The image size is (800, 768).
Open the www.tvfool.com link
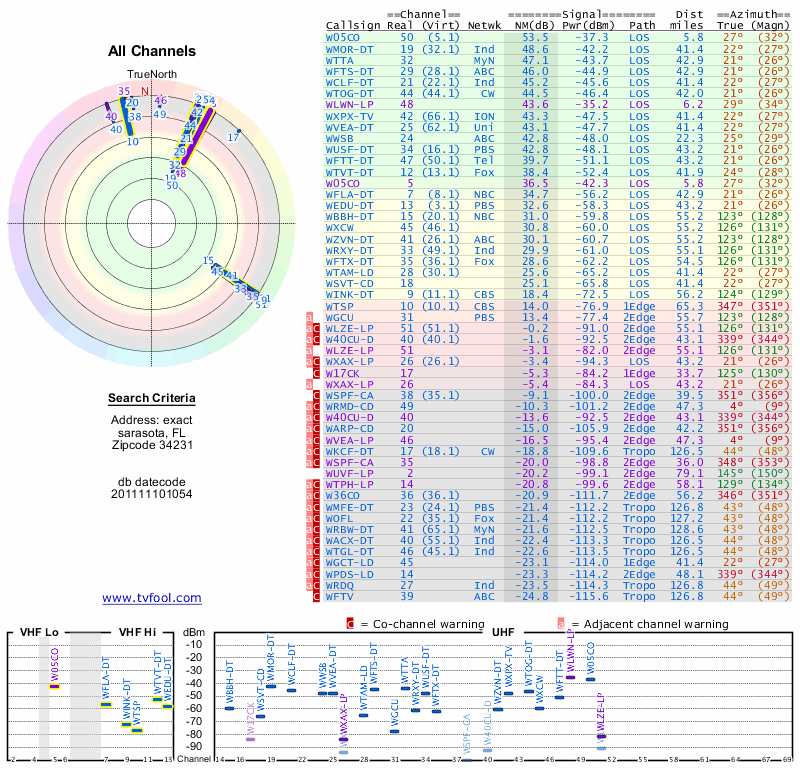[x=152, y=598]
